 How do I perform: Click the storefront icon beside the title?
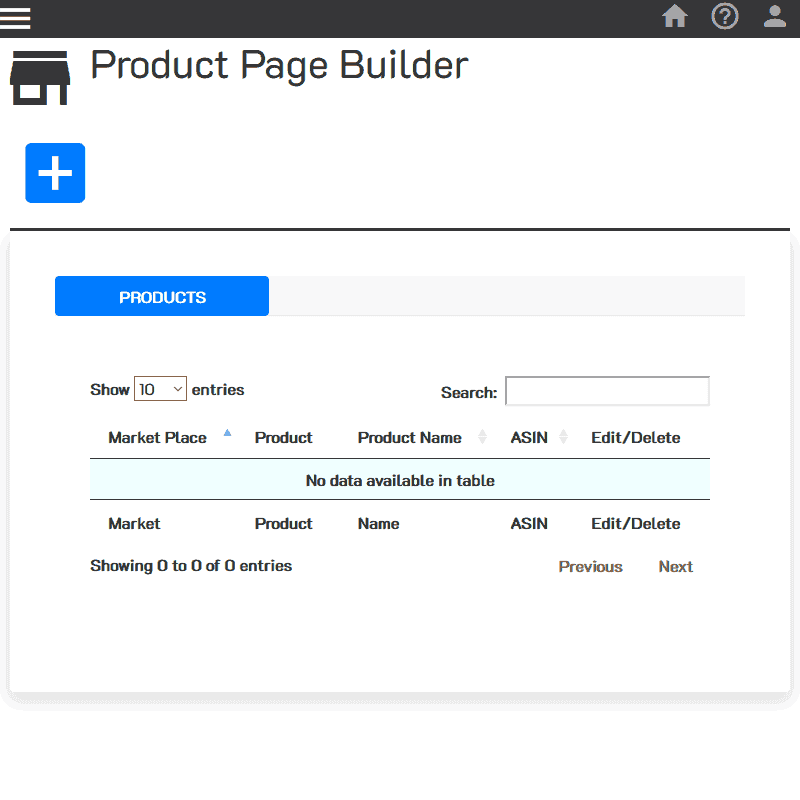pos(39,78)
